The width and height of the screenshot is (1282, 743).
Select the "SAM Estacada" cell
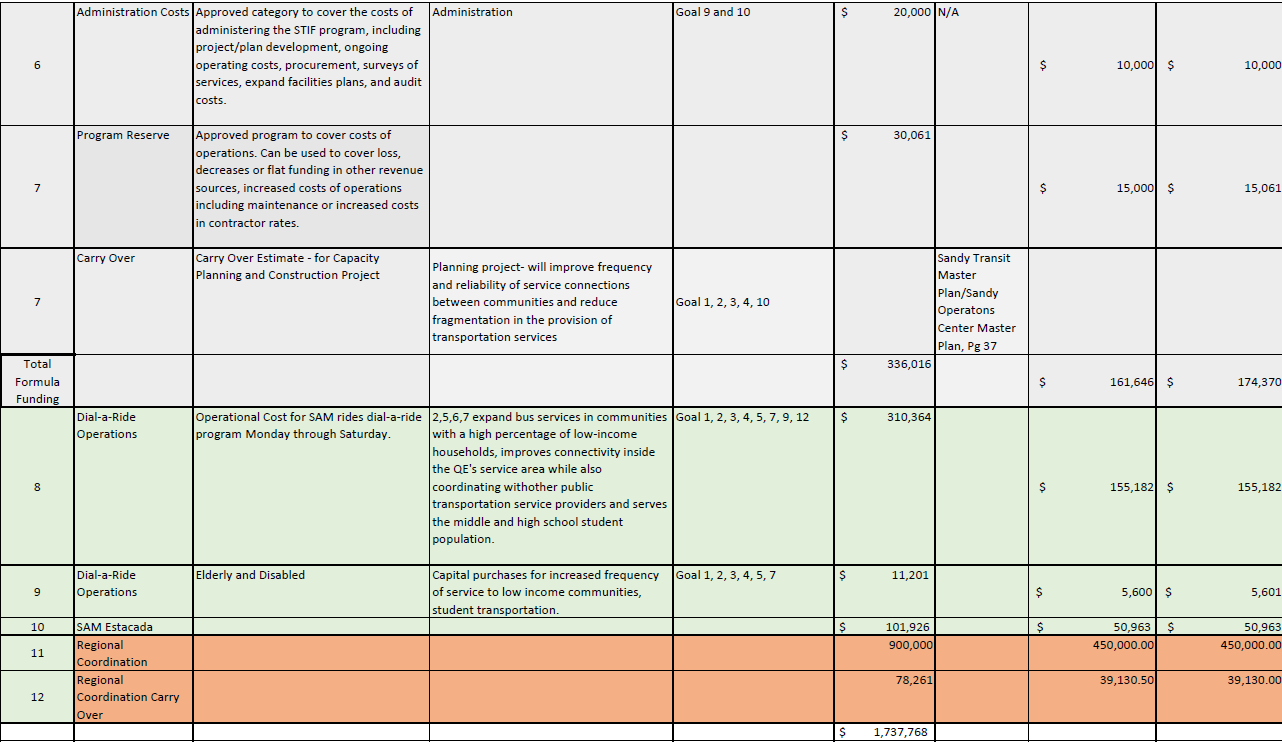[x=133, y=627]
